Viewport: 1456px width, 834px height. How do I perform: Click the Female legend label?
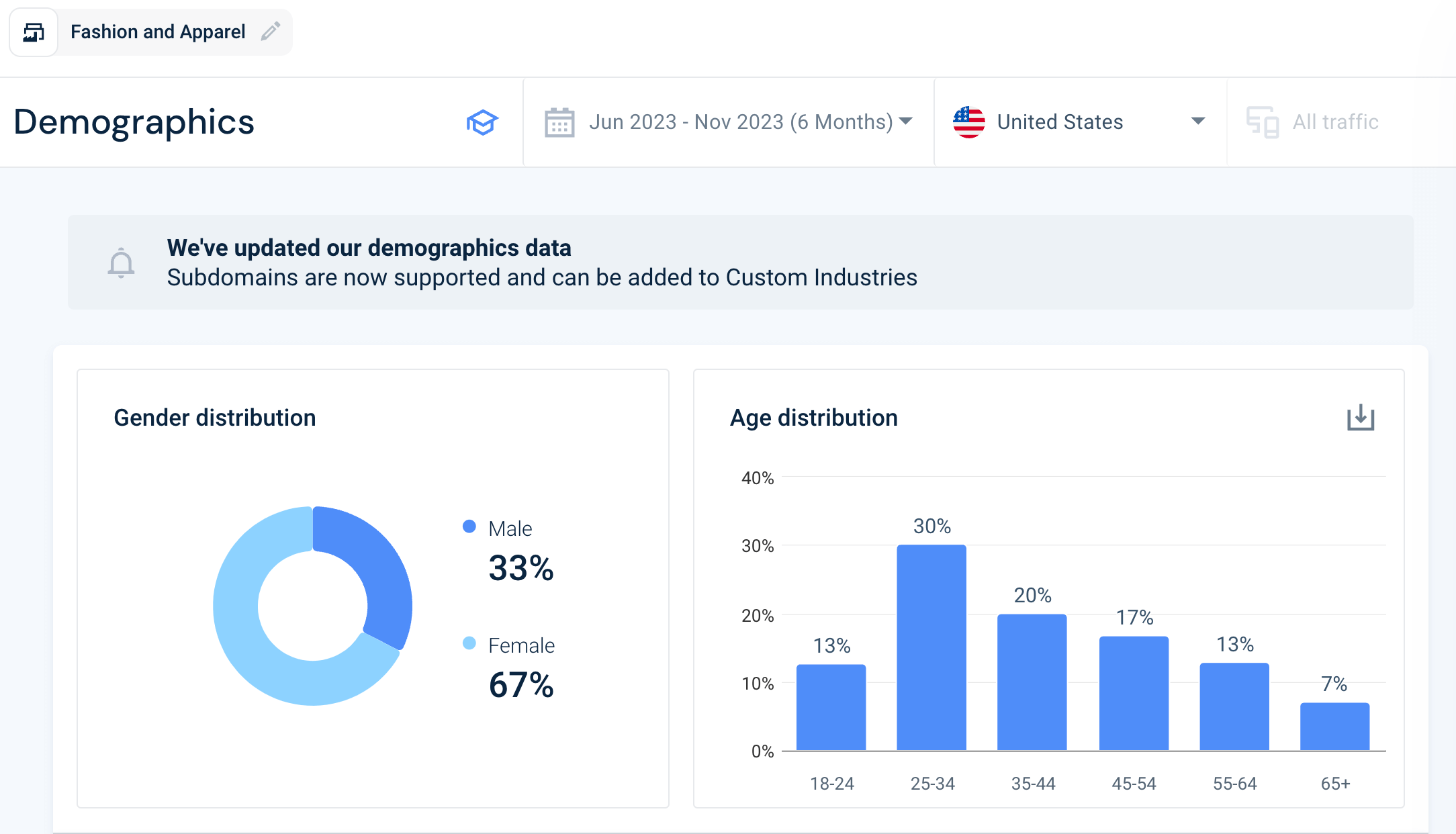point(522,645)
